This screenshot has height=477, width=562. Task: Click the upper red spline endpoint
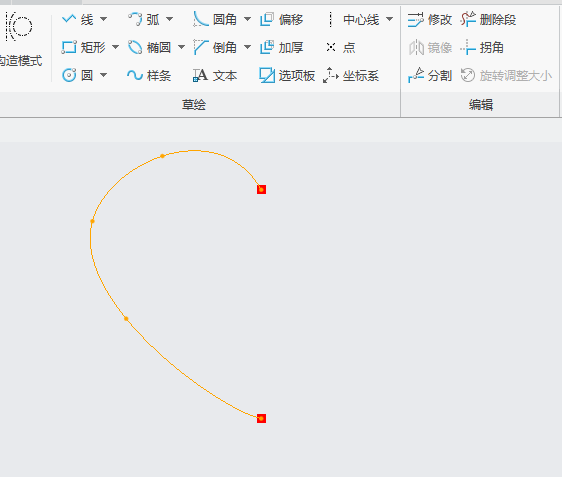(x=262, y=189)
